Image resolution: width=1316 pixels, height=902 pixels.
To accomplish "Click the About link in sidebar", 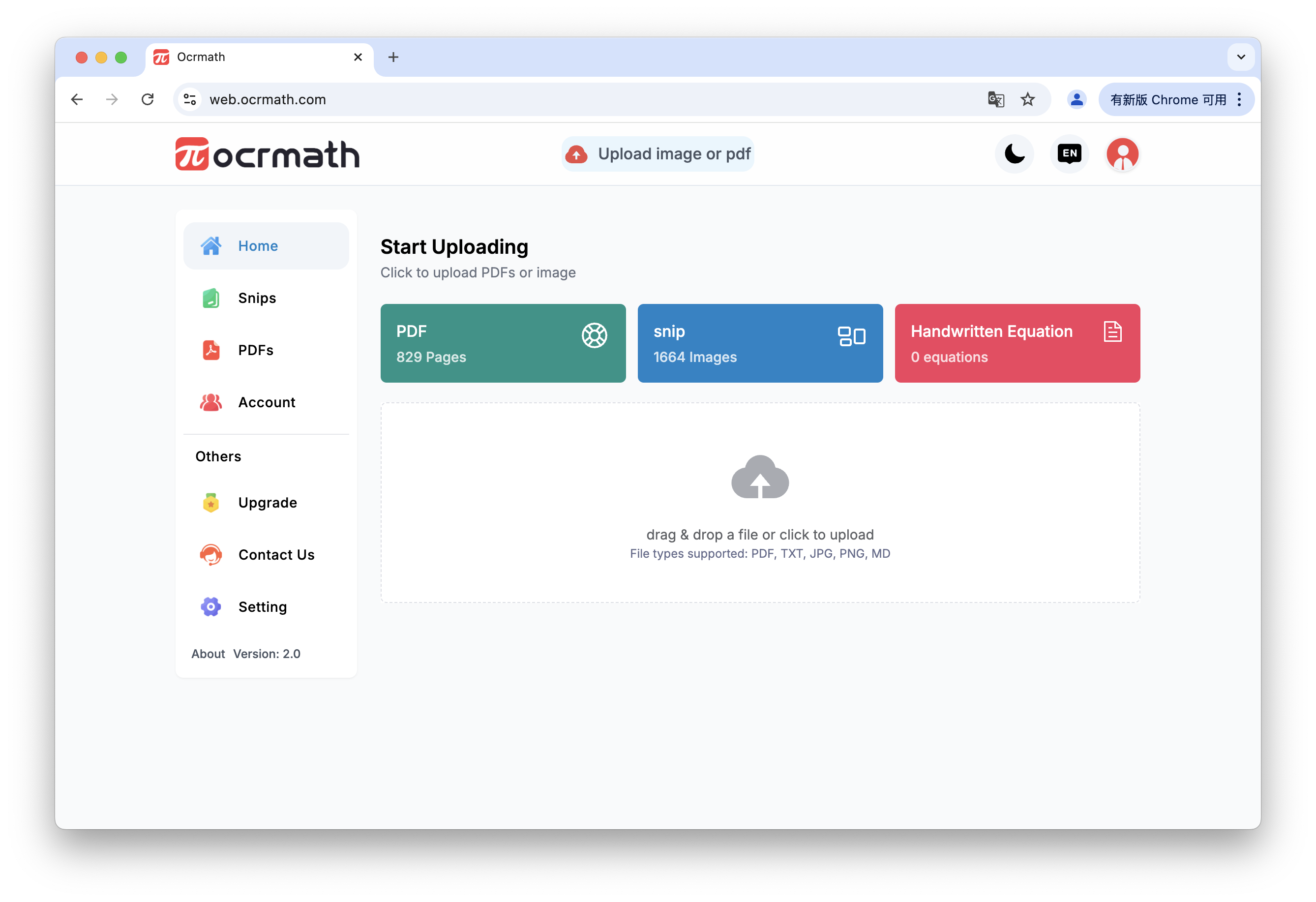I will point(208,654).
